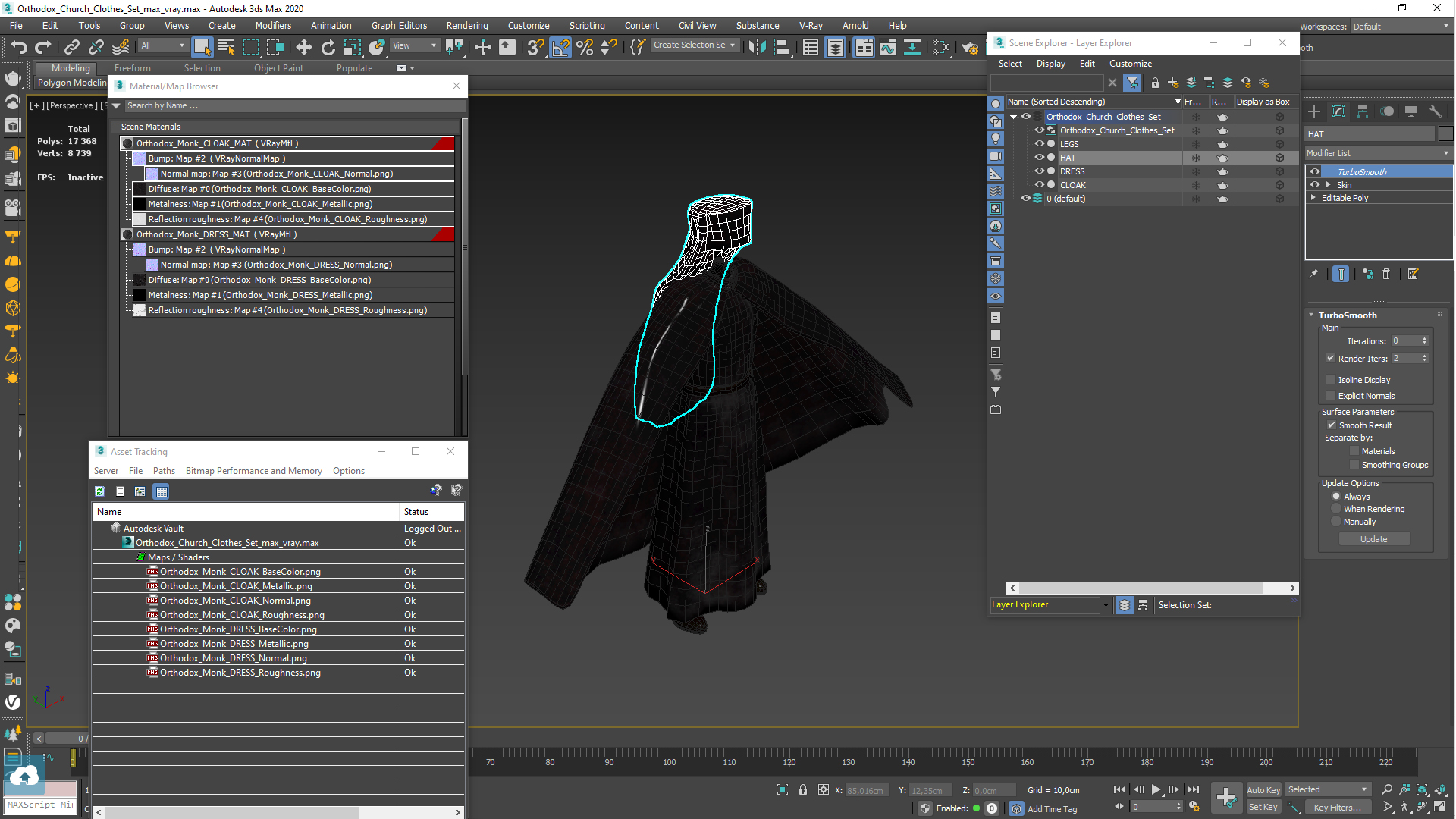This screenshot has height=819, width=1456.
Task: Toggle the Render Iters checkbox
Action: [x=1331, y=359]
